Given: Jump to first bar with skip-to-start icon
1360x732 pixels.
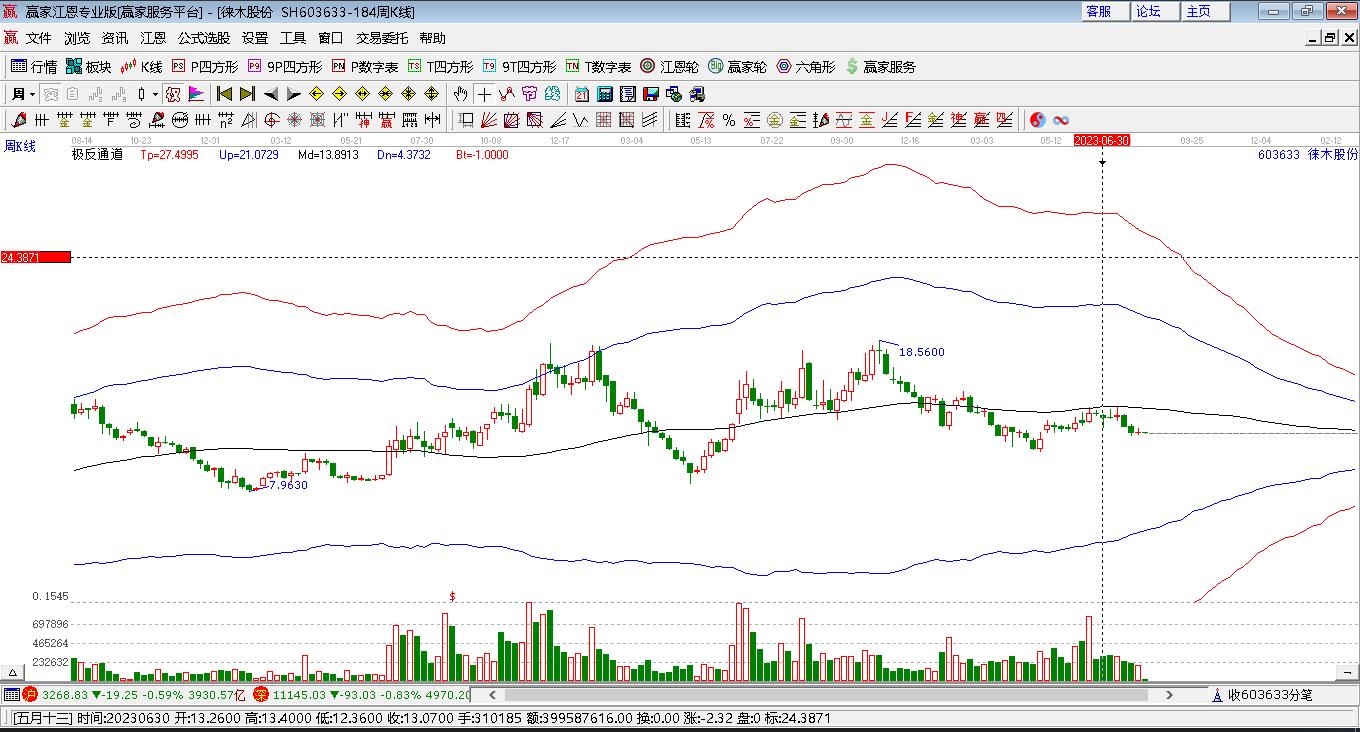Looking at the screenshot, I should click(x=224, y=94).
